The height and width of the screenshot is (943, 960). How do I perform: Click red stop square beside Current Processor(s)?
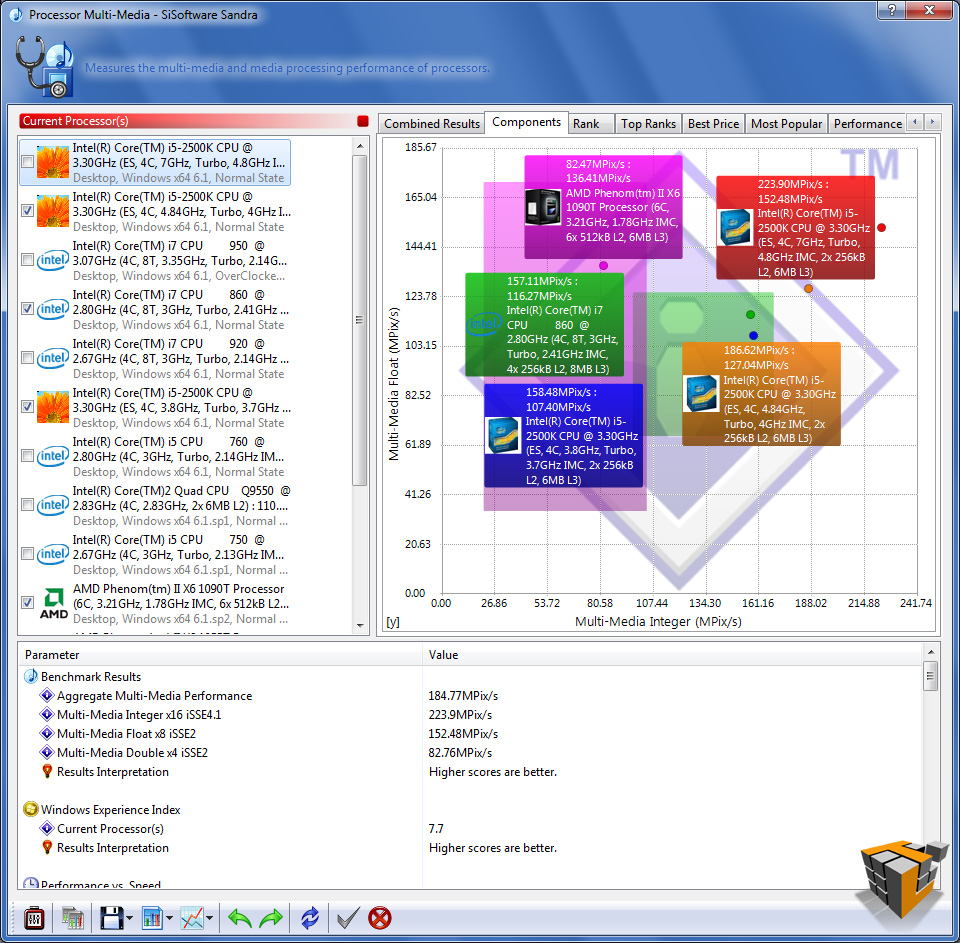pos(362,121)
